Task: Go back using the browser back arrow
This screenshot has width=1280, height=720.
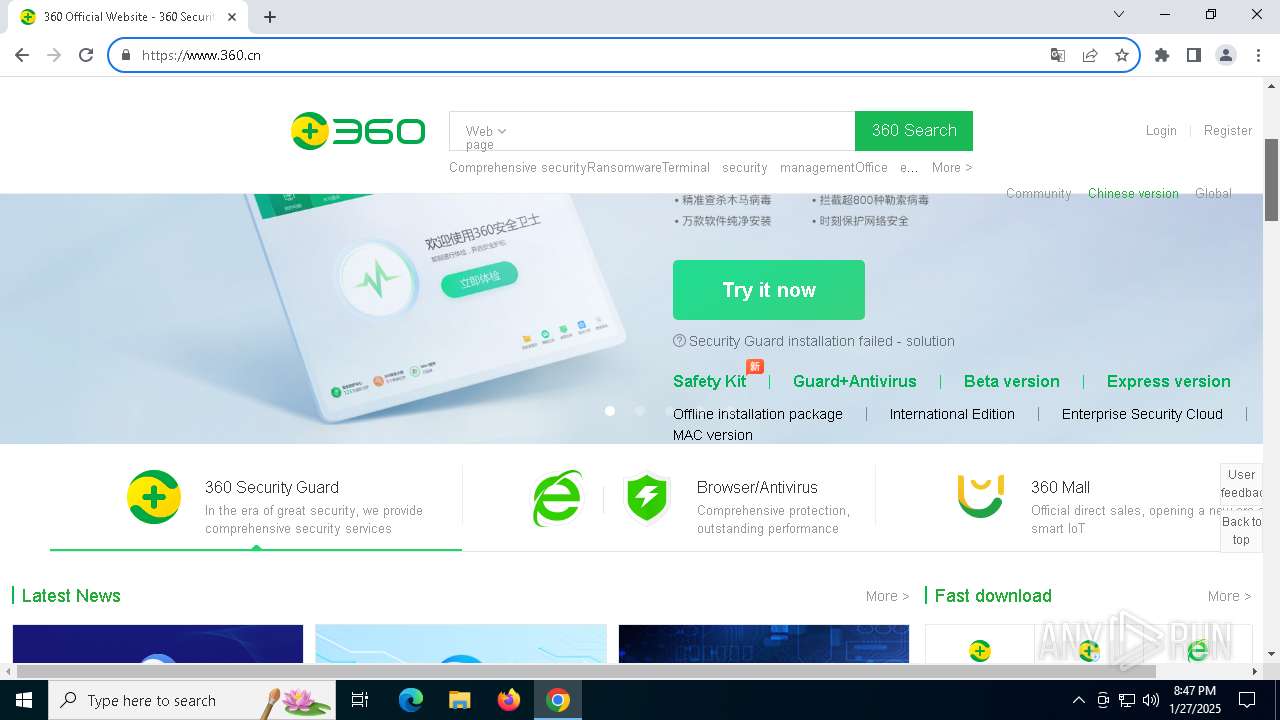Action: click(x=22, y=55)
